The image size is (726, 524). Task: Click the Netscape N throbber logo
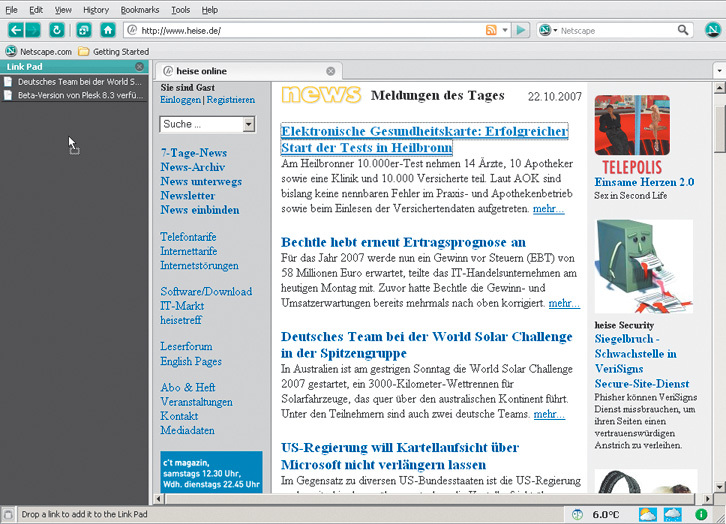(x=713, y=31)
